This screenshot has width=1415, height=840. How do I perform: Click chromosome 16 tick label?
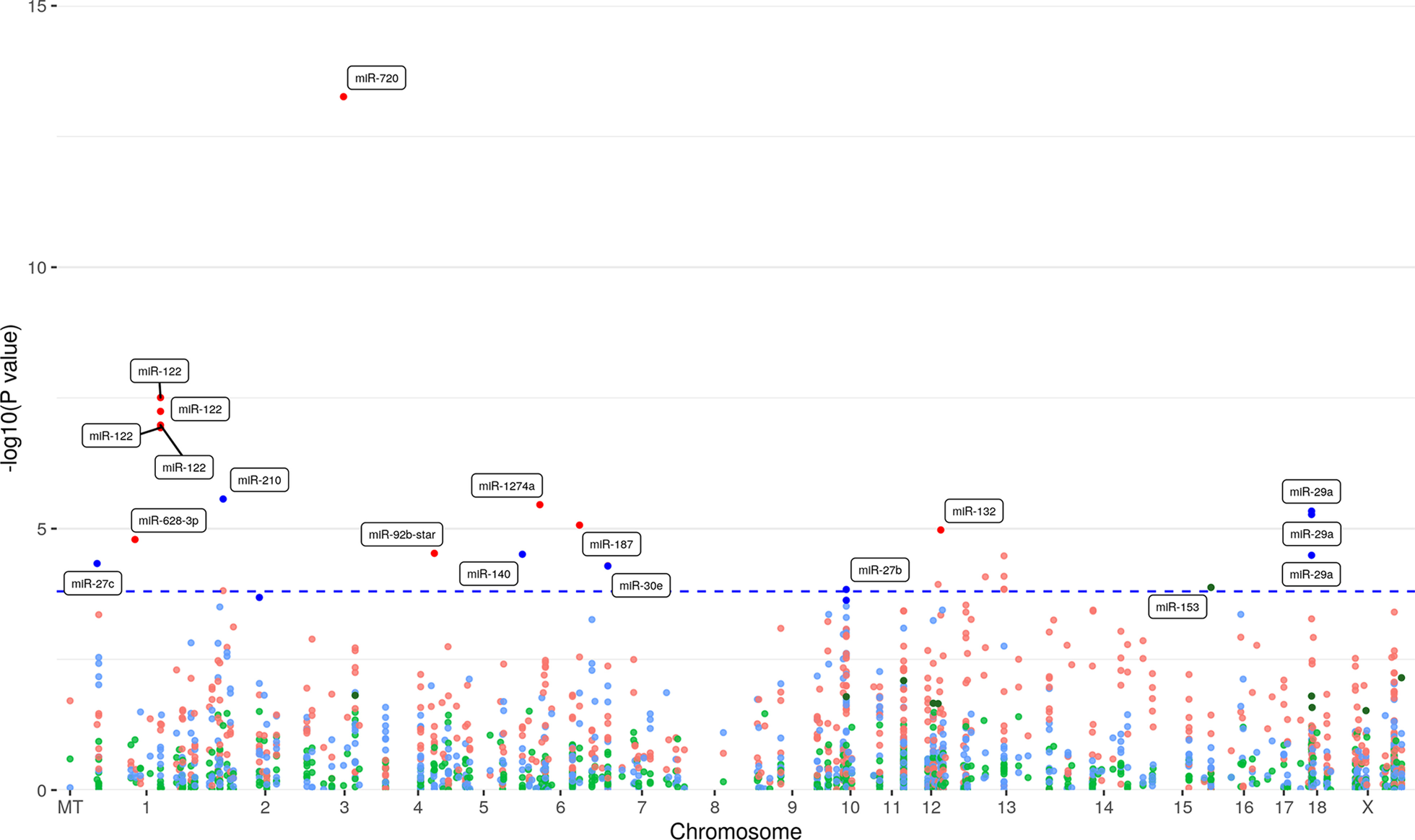1244,808
